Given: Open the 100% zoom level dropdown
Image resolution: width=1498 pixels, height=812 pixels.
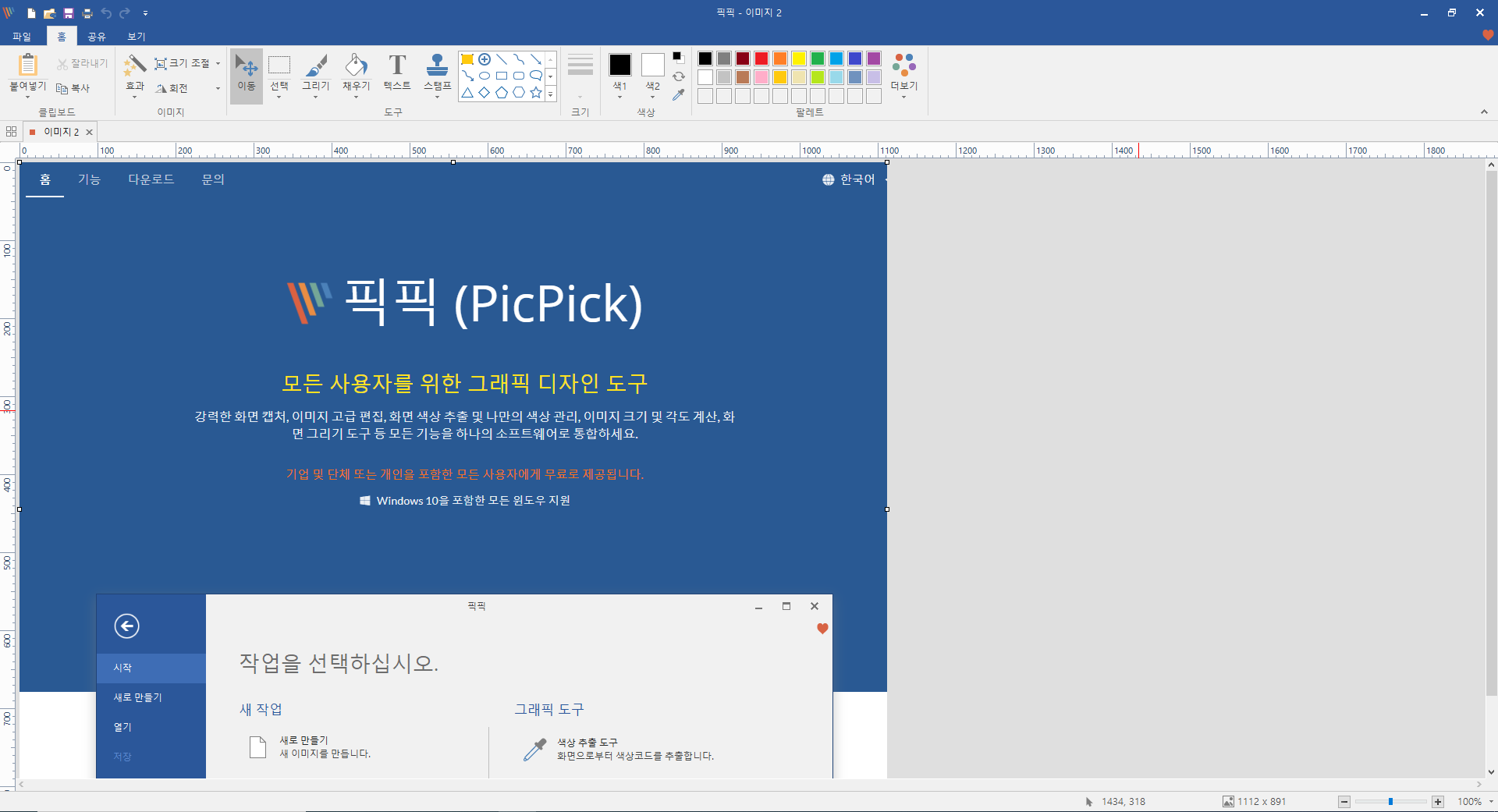Looking at the screenshot, I should pos(1491,802).
